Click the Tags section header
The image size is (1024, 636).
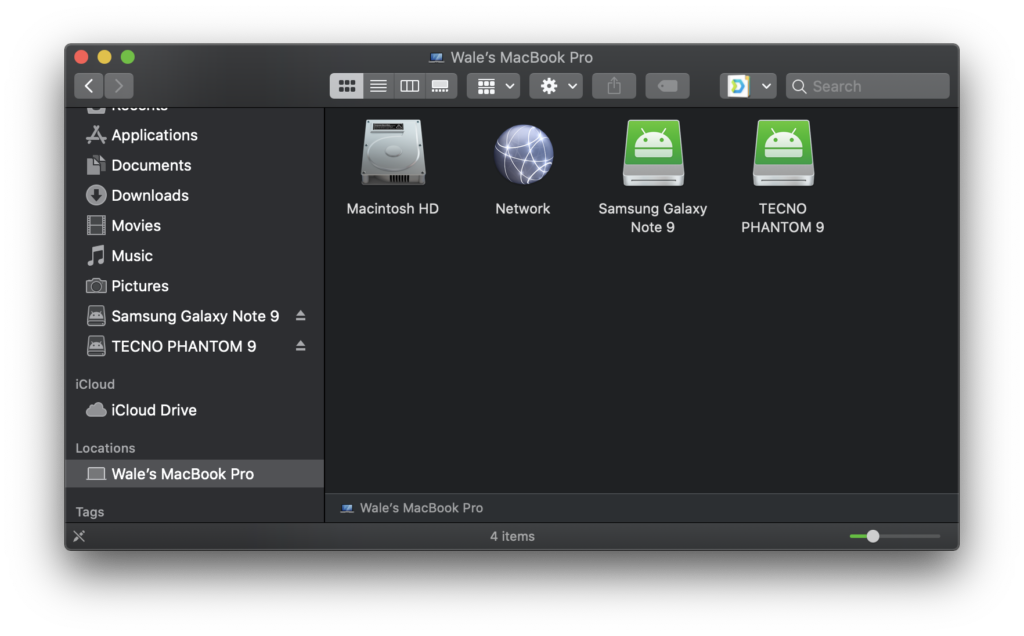(89, 513)
